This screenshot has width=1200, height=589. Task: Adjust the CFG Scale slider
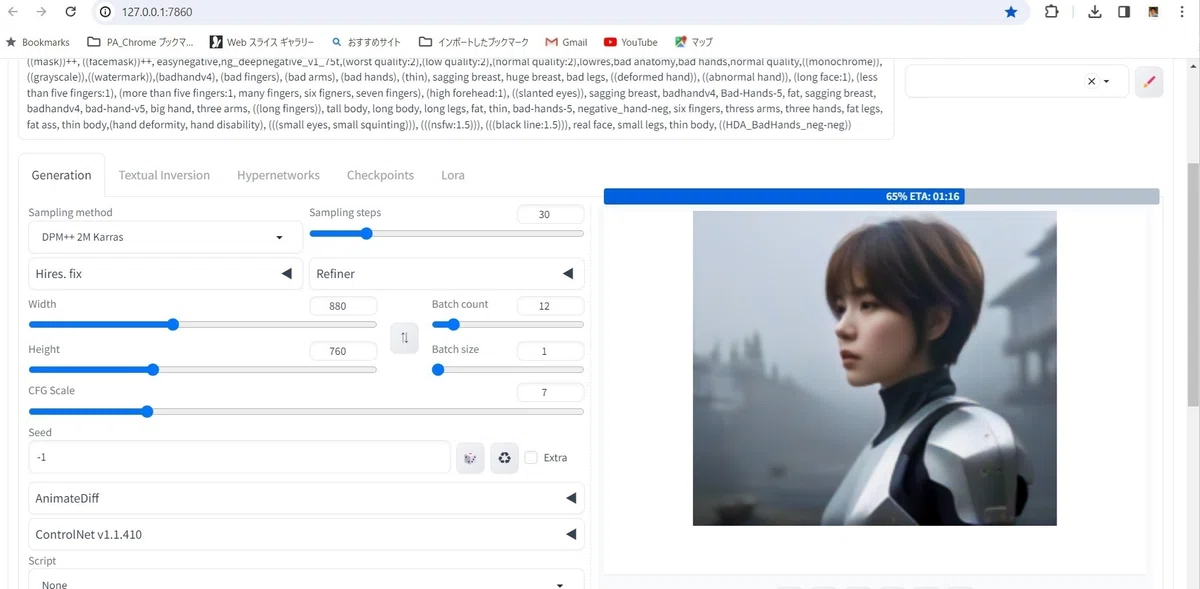(x=306, y=411)
